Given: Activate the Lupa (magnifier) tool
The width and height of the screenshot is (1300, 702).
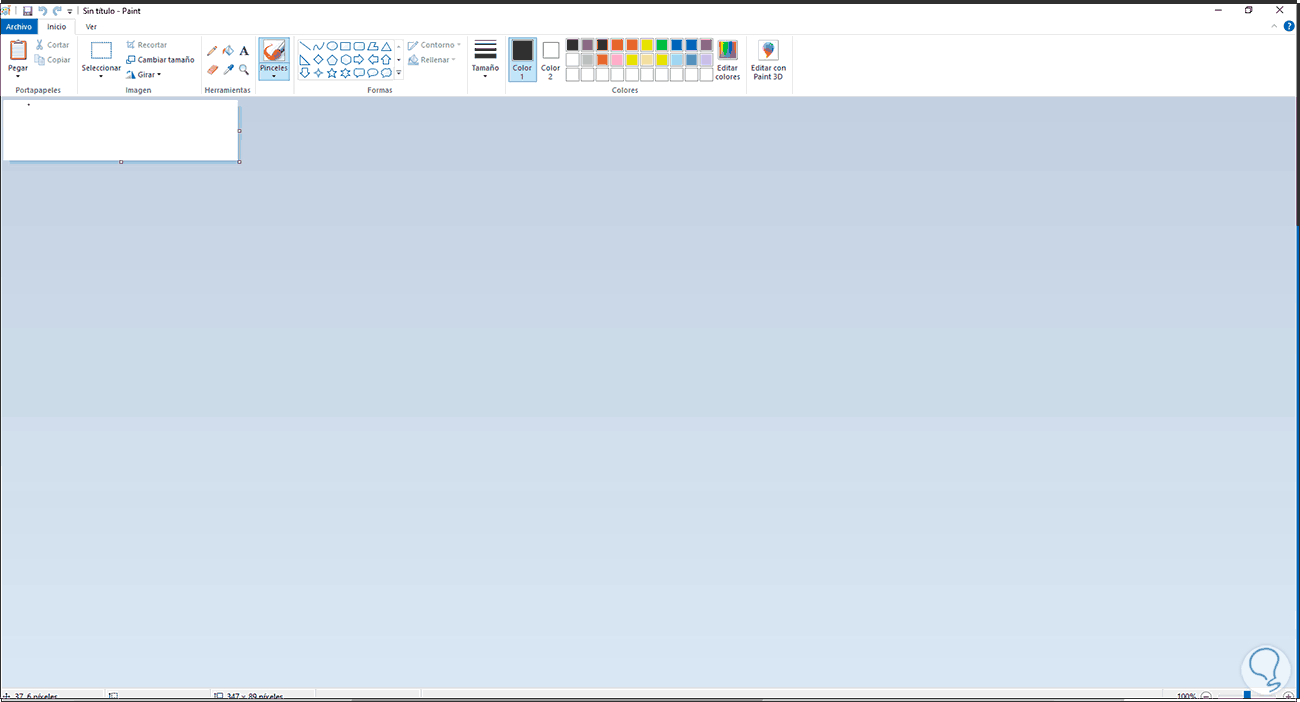Looking at the screenshot, I should pyautogui.click(x=244, y=69).
